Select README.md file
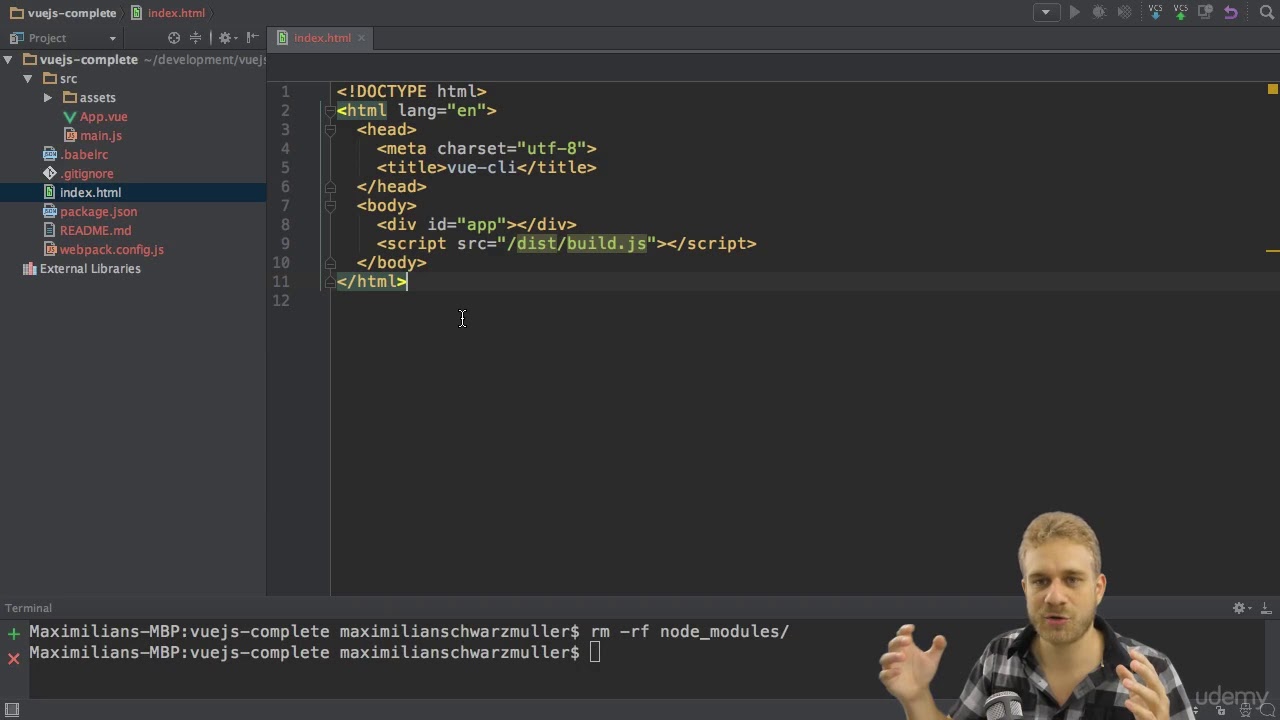Image resolution: width=1280 pixels, height=720 pixels. click(x=95, y=231)
